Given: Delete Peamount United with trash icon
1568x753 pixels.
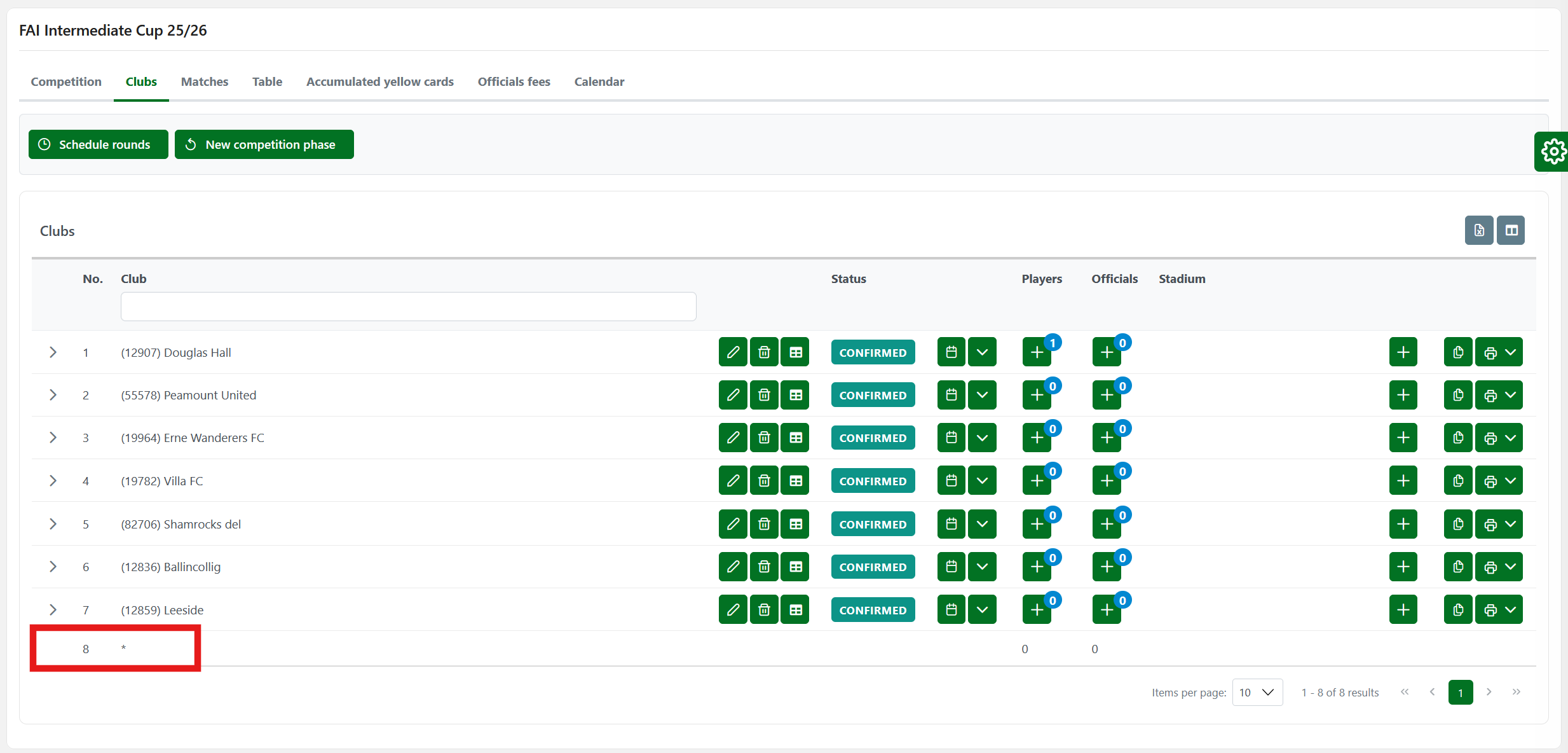Looking at the screenshot, I should click(x=764, y=395).
